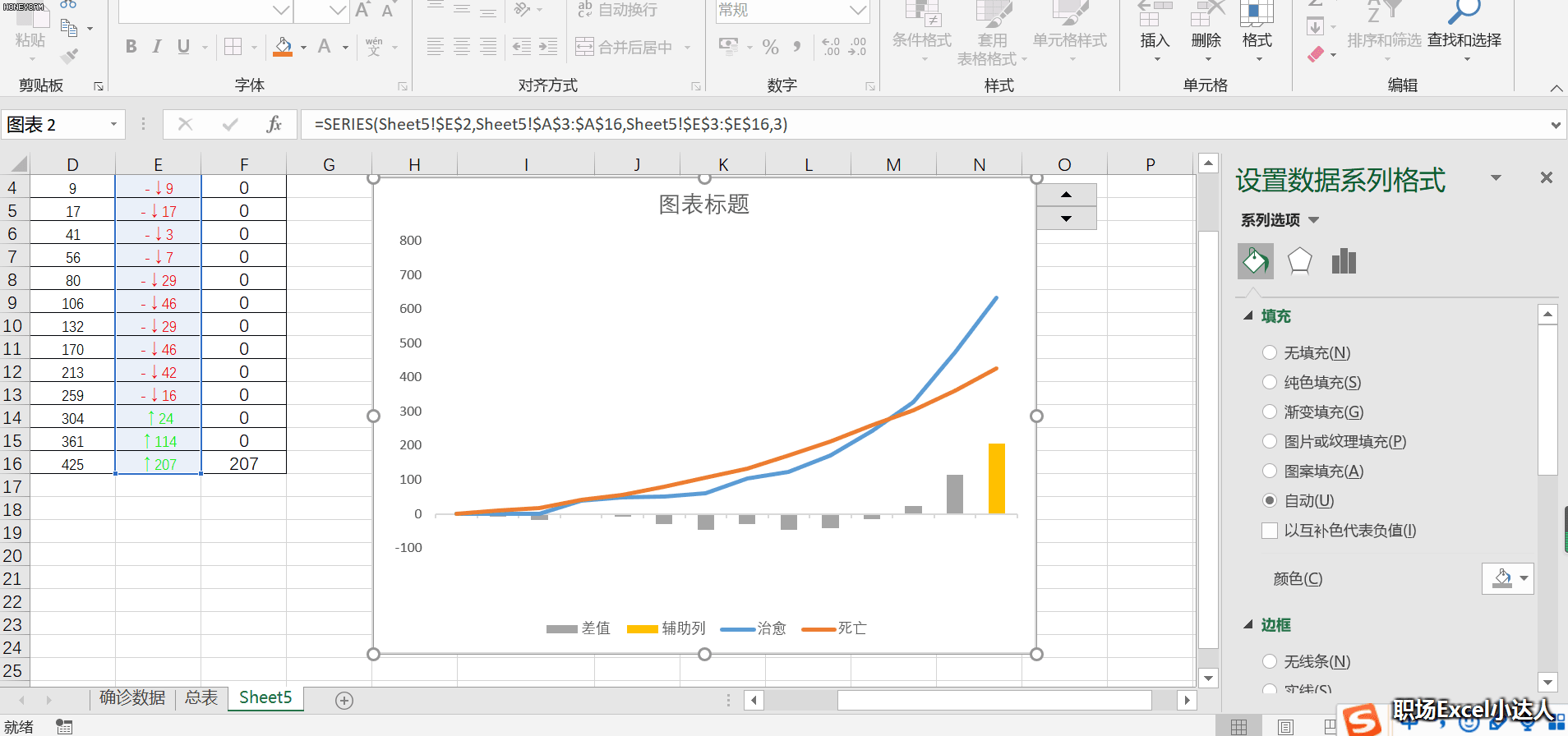Open the 删除 cells menu
This screenshot has height=736, width=1568.
[x=1206, y=33]
